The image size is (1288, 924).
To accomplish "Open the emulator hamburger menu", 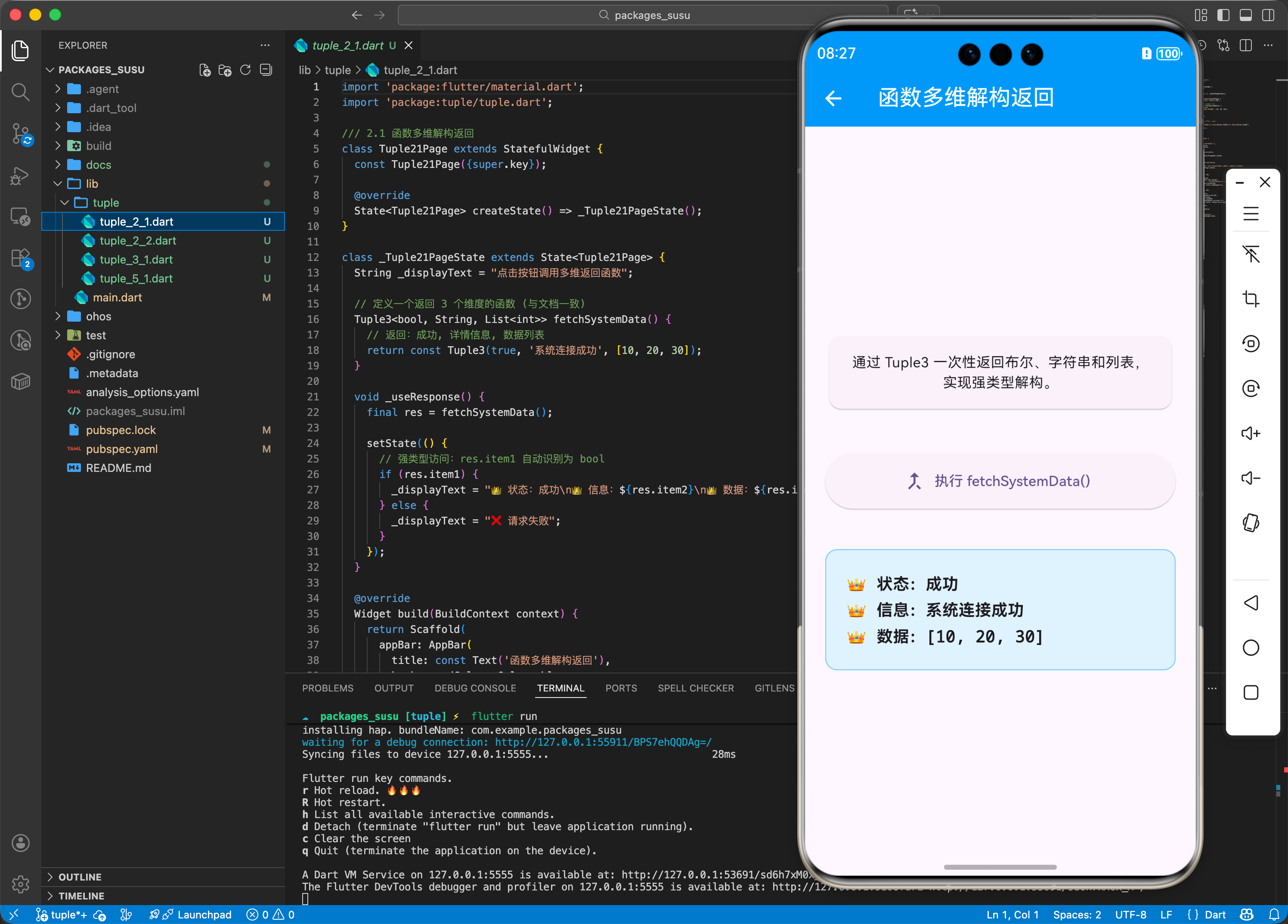I will pyautogui.click(x=1251, y=214).
